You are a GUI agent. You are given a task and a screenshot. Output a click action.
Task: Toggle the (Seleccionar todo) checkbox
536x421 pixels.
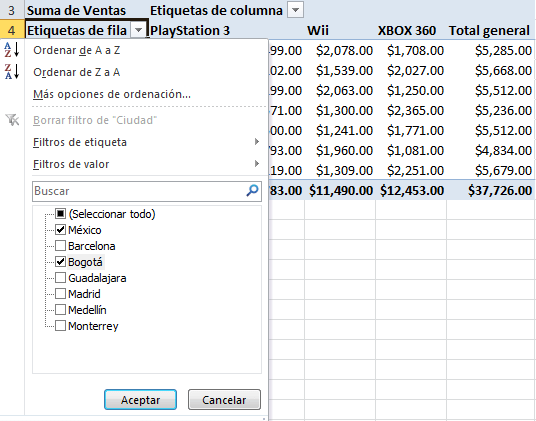click(60, 214)
